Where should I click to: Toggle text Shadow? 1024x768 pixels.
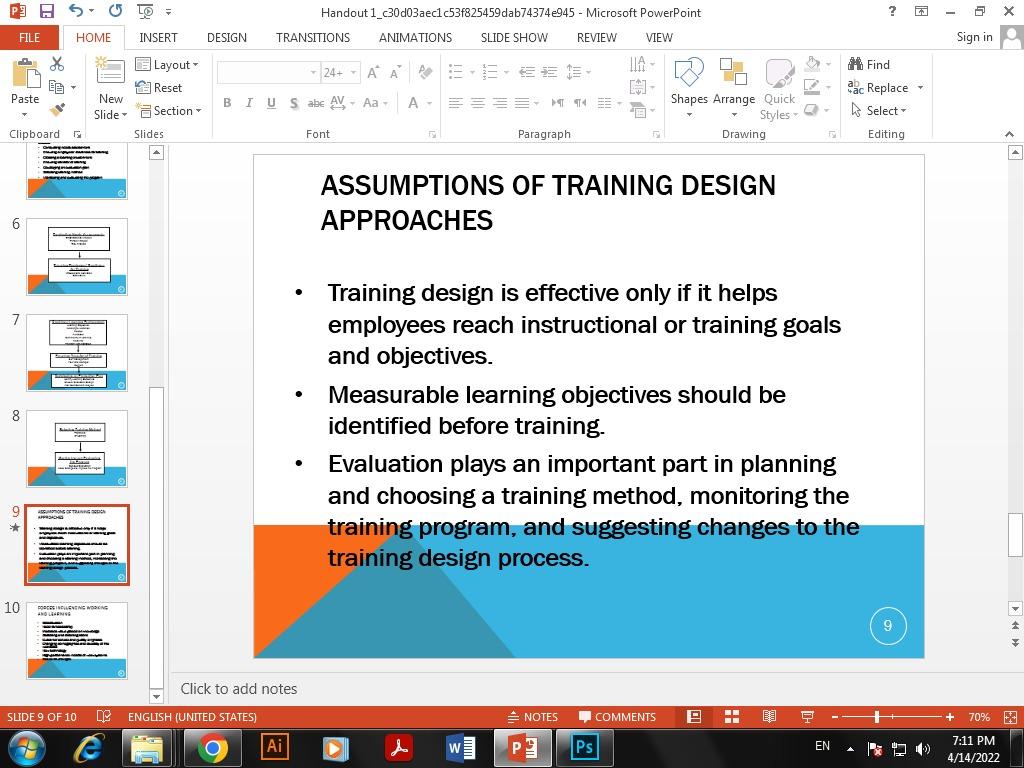pyautogui.click(x=294, y=103)
